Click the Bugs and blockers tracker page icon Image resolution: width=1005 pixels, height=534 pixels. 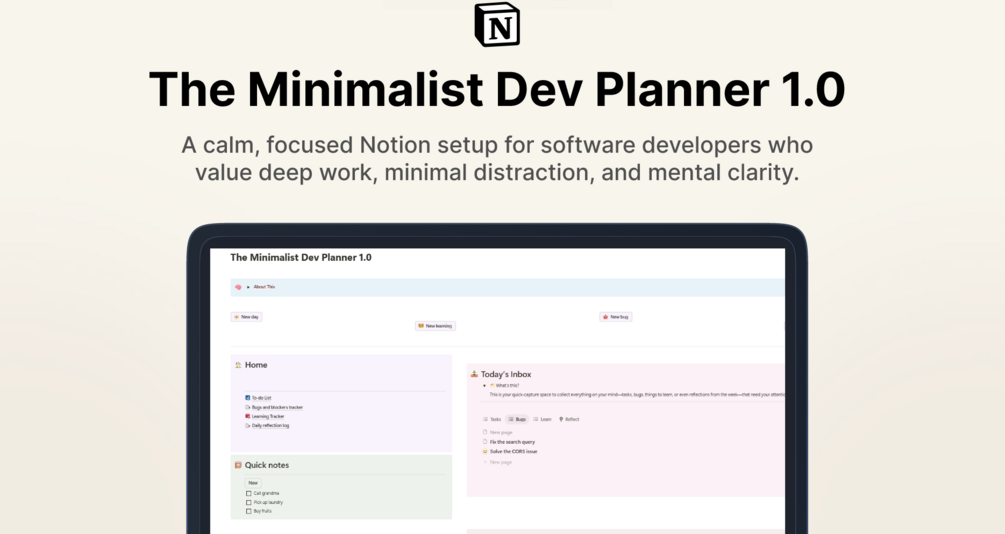click(248, 407)
